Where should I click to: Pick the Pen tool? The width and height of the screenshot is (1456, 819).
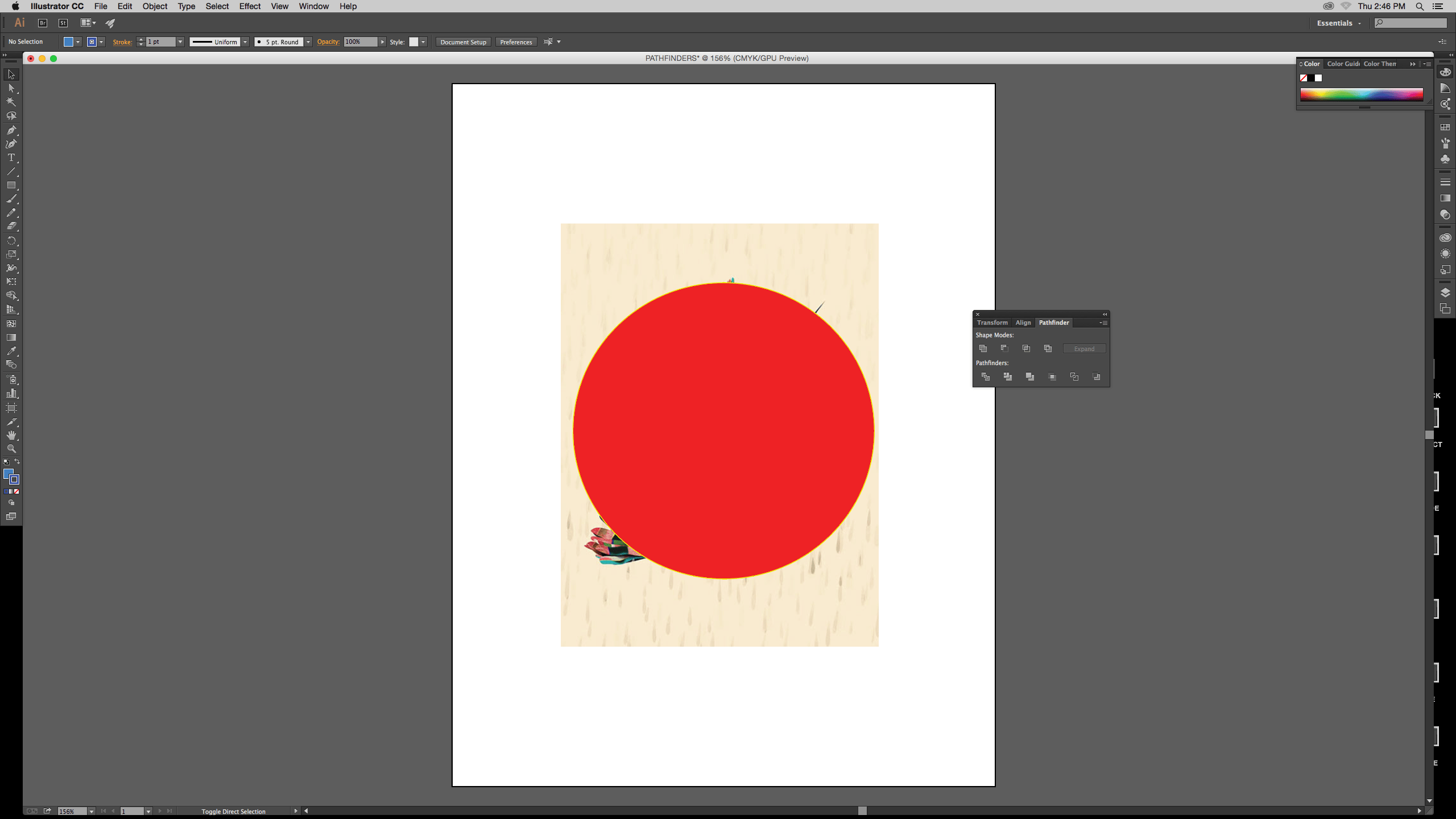tap(11, 130)
